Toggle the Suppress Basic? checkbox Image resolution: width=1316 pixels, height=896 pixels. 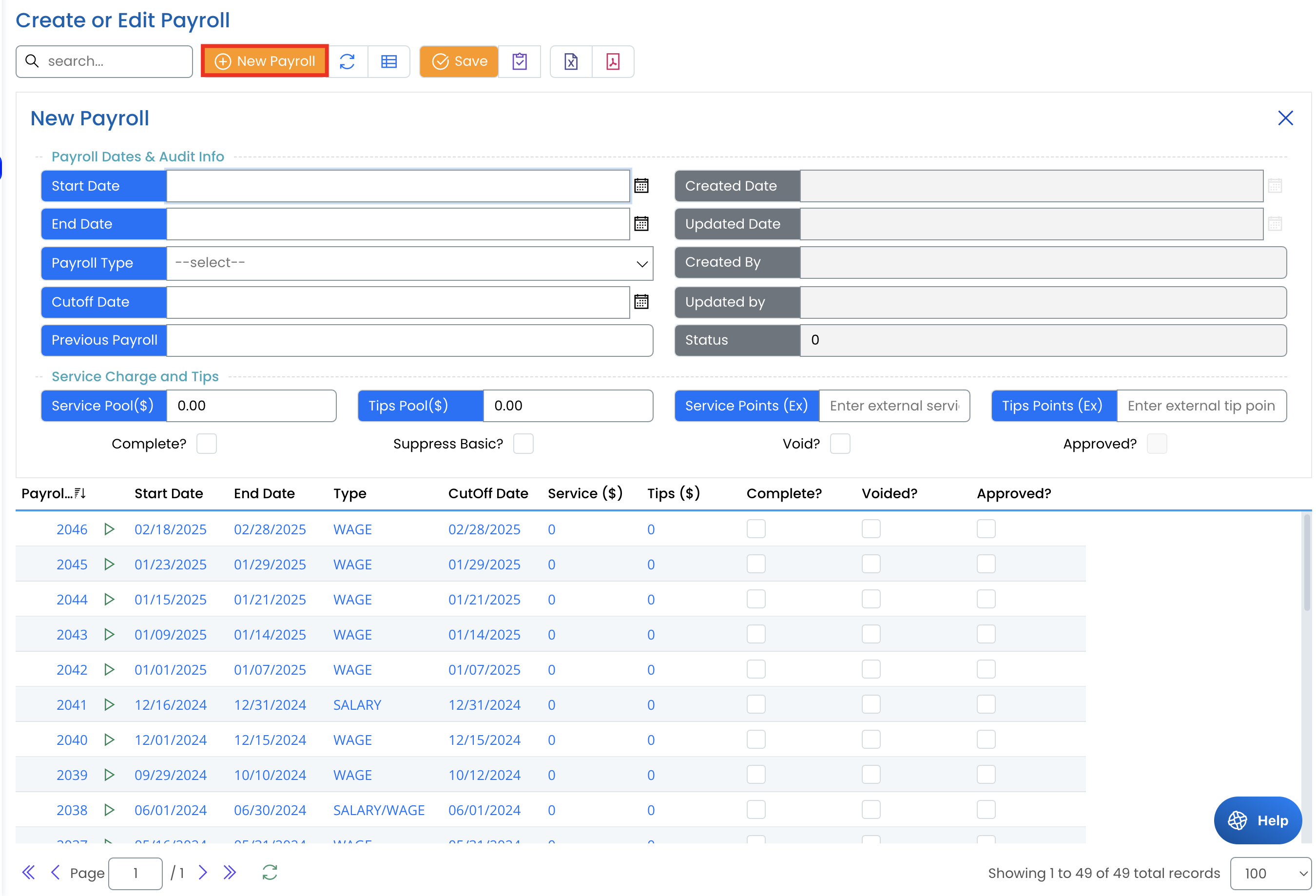[523, 444]
